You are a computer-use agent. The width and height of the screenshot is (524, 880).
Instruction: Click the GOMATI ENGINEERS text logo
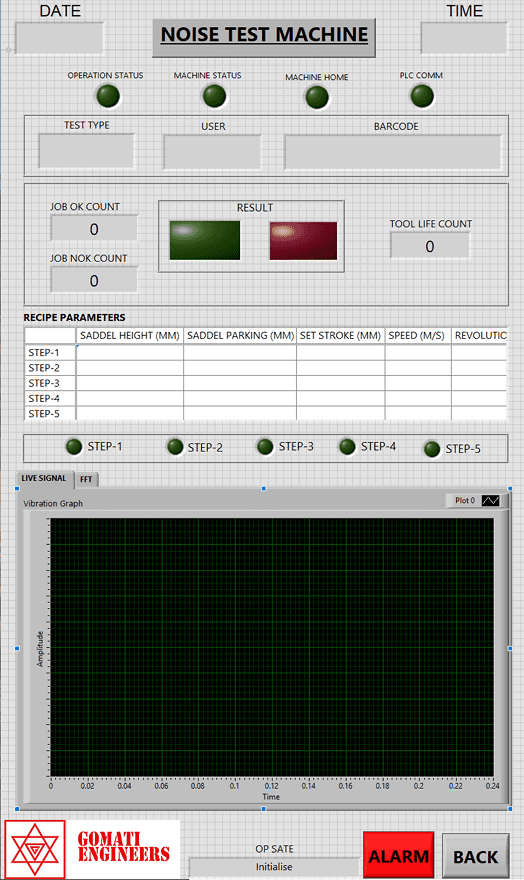tap(123, 846)
